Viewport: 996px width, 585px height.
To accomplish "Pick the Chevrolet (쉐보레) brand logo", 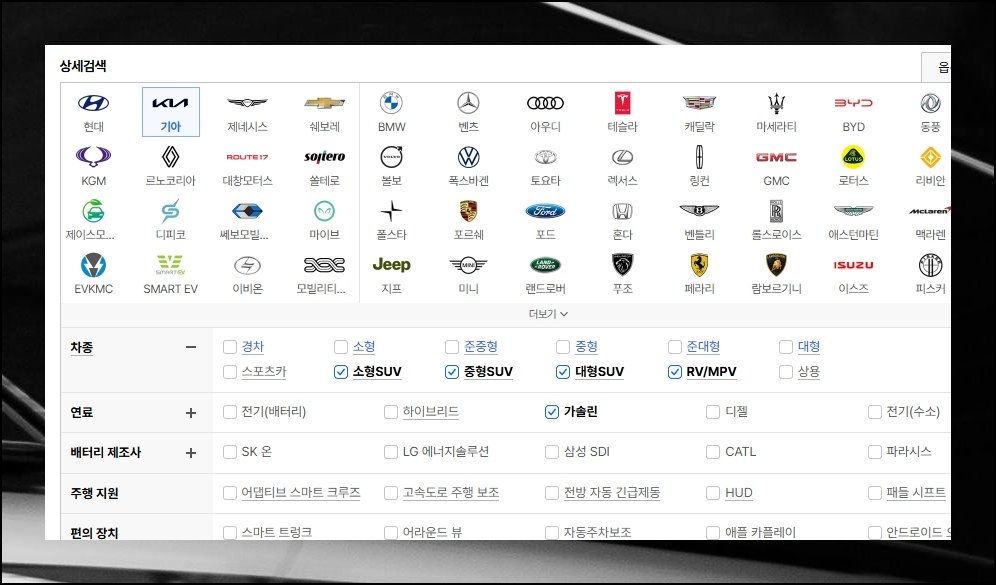I will 325,103.
